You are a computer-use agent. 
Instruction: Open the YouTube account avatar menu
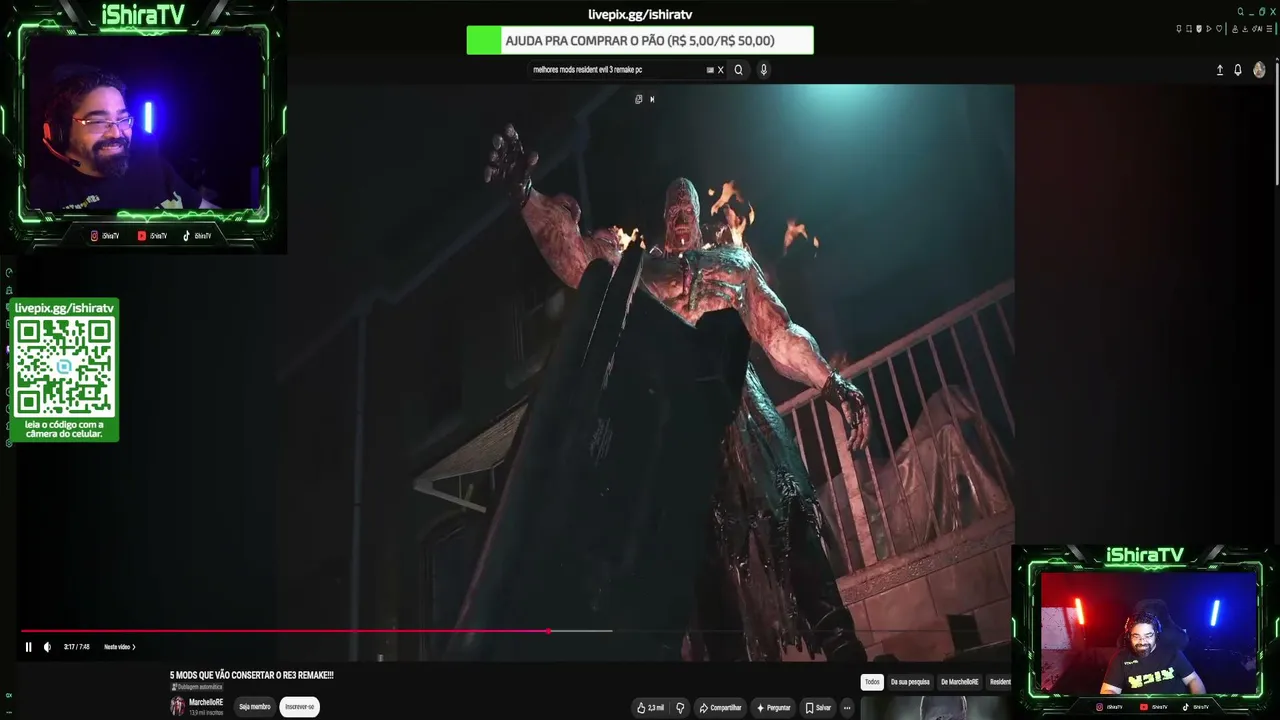(1259, 70)
